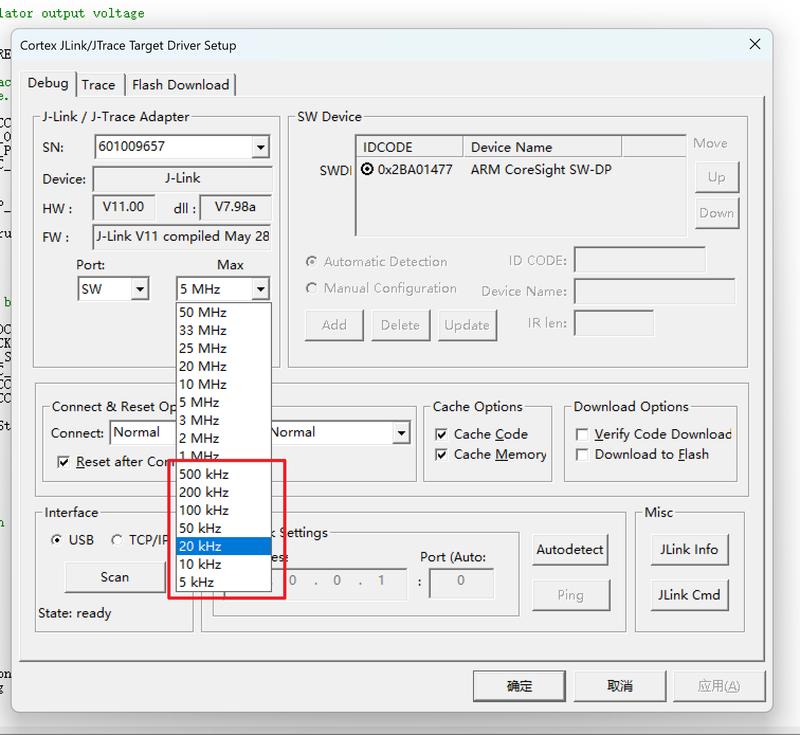800x735 pixels.
Task: Pick 5 MHz in the dropdown list
Action: (223, 402)
